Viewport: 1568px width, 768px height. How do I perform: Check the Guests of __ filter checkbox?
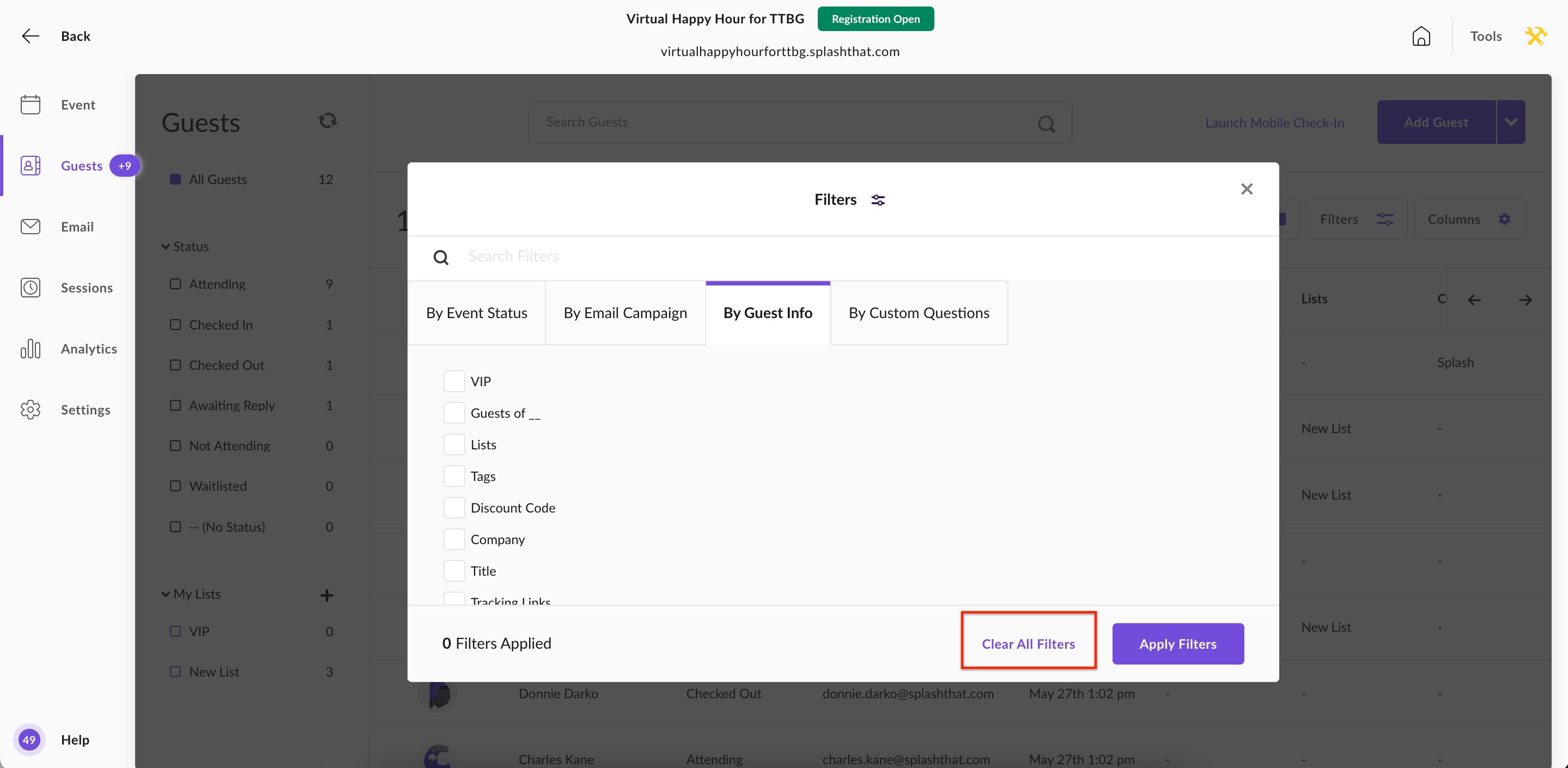454,413
